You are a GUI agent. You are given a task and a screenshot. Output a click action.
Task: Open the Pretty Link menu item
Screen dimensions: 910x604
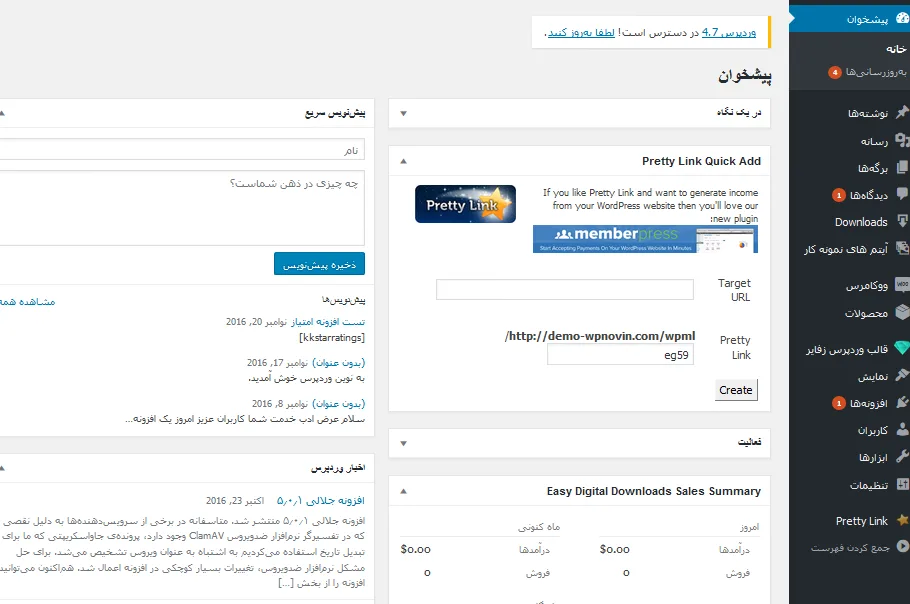click(861, 521)
